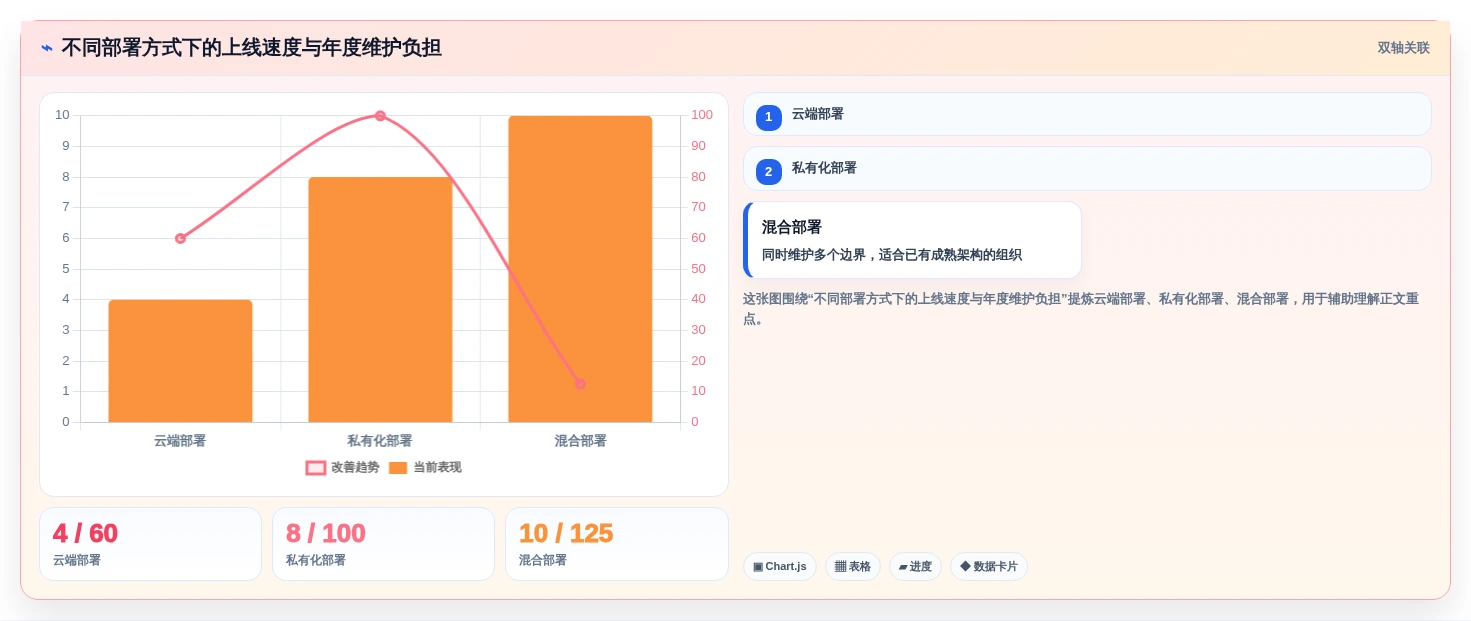Expand the 私有化部署 accordion item
The image size is (1471, 621).
tap(1087, 168)
